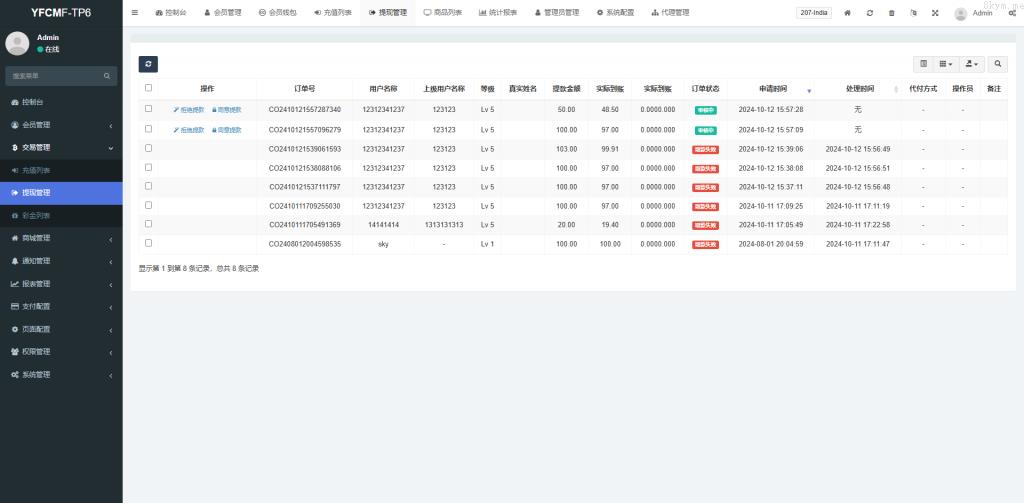Click 拒绝提款 link in the first row

[188, 110]
